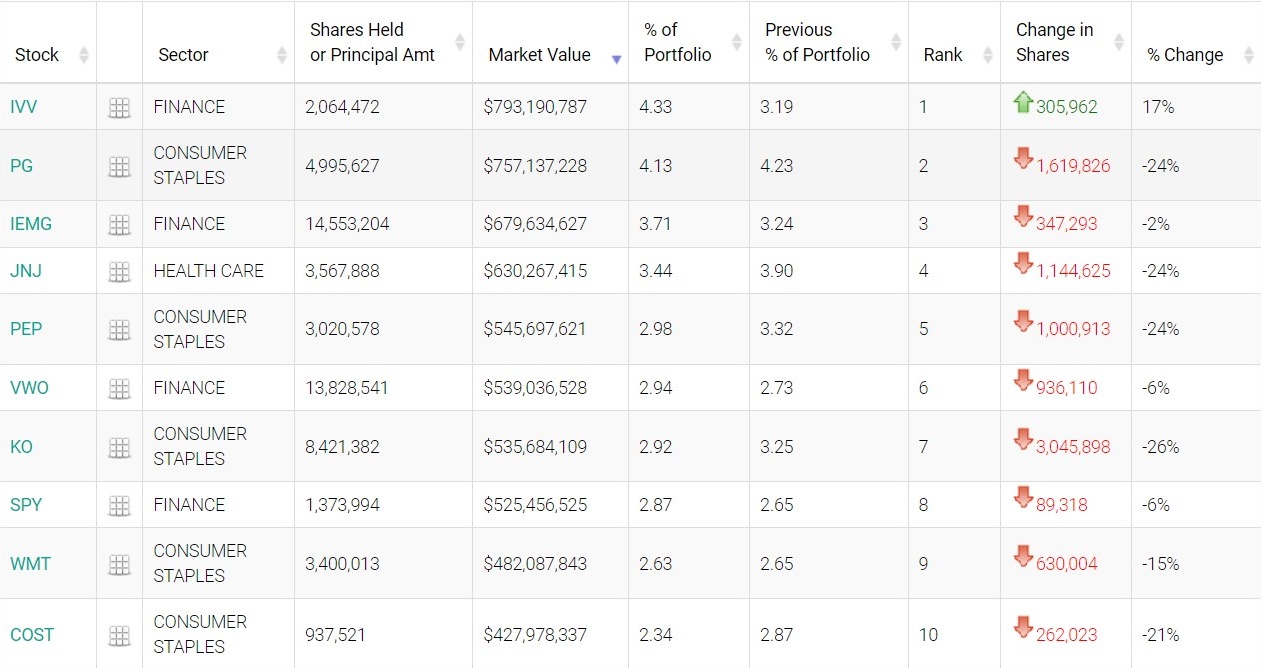The width and height of the screenshot is (1261, 668).
Task: Sort by Stock column header
Action: (37, 55)
